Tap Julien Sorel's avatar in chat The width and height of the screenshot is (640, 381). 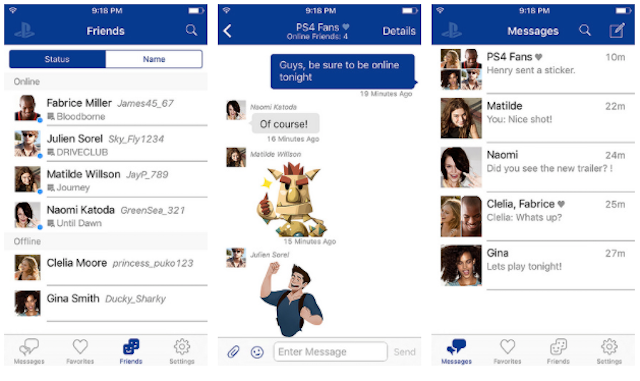pos(236,258)
